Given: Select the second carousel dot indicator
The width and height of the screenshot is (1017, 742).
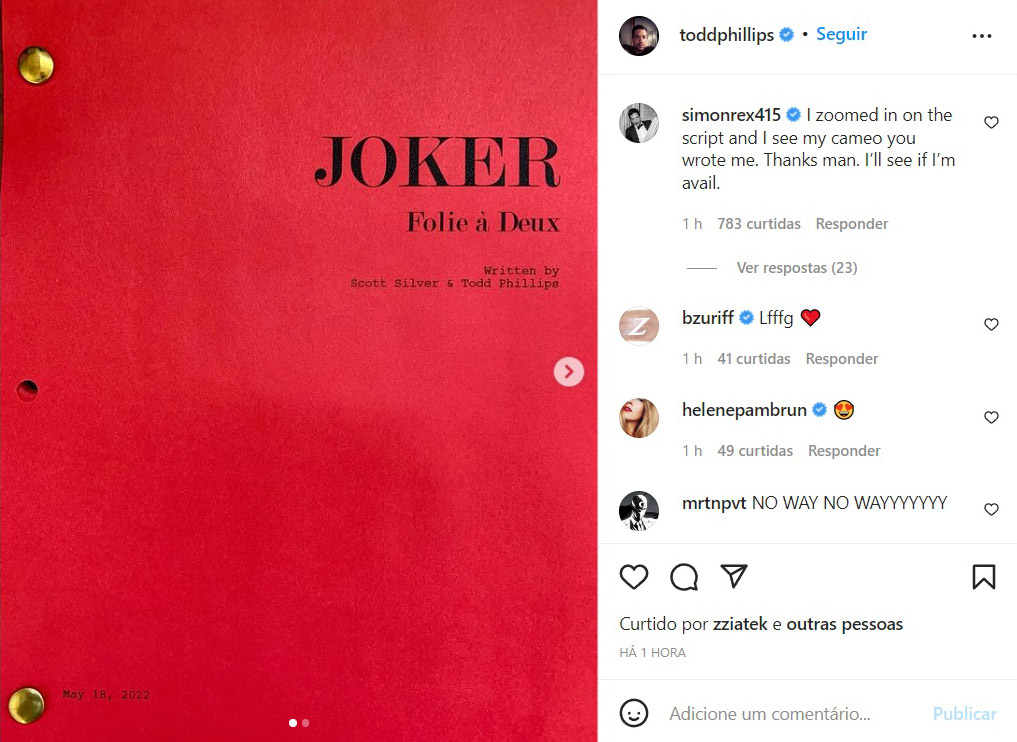Looking at the screenshot, I should 305,723.
